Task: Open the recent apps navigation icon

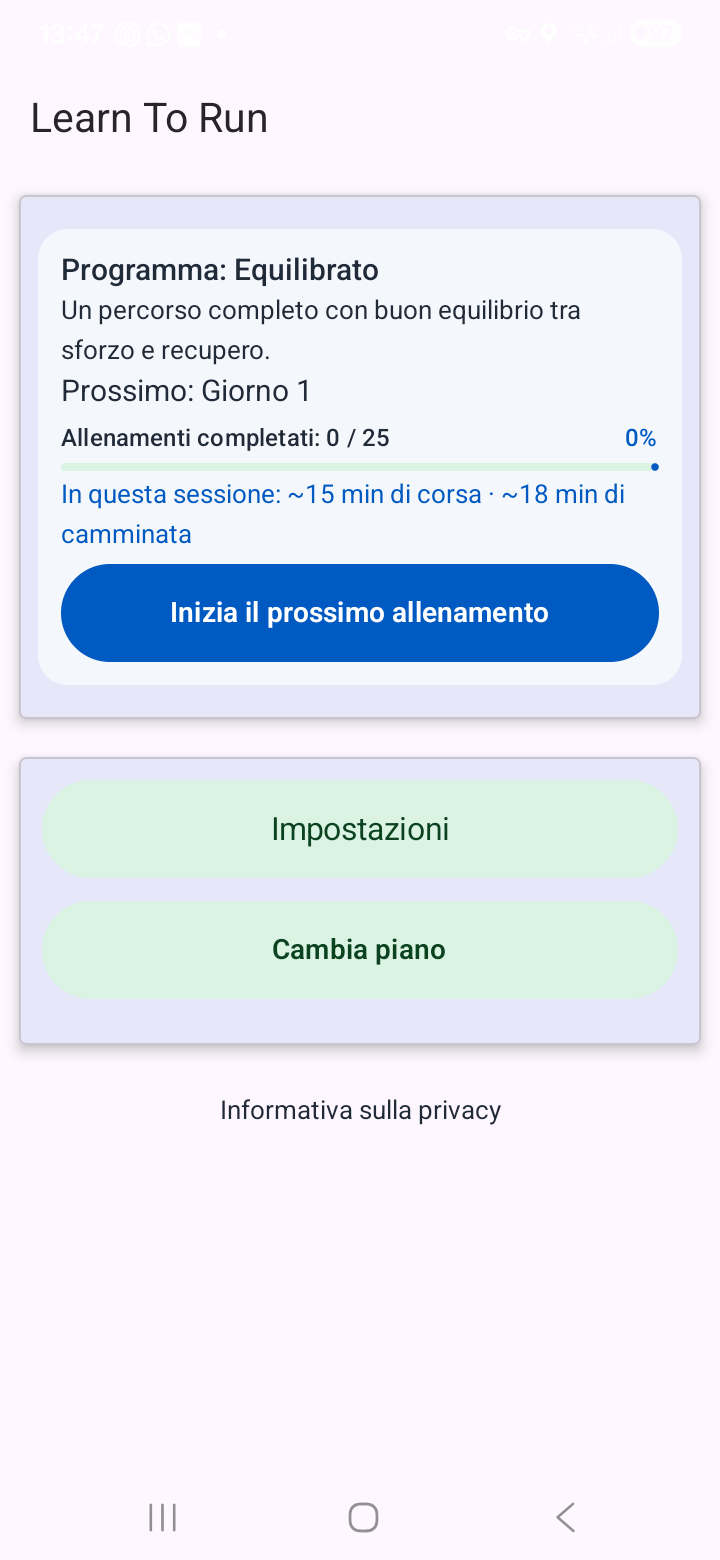Action: click(162, 1517)
